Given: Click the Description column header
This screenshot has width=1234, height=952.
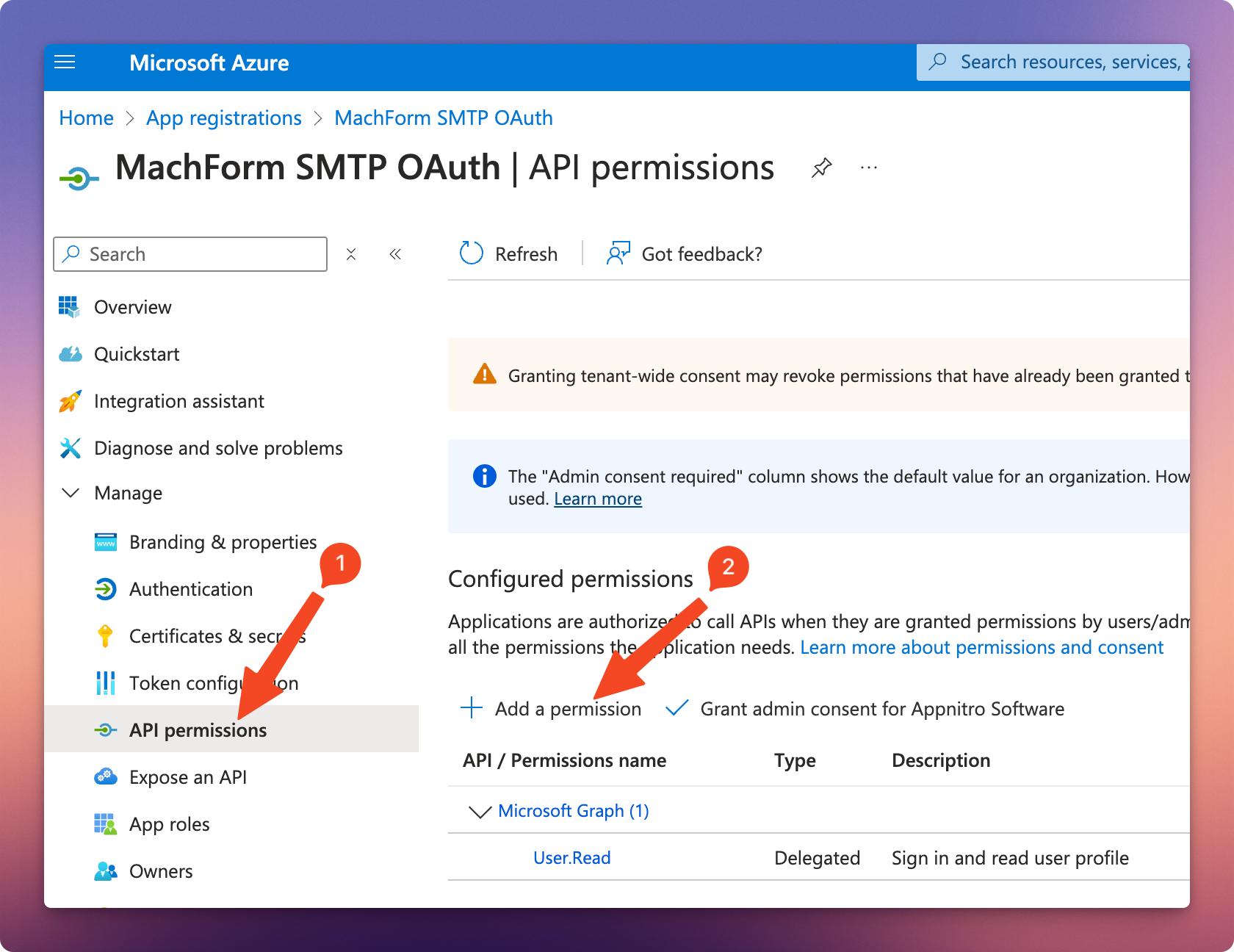Looking at the screenshot, I should click(x=941, y=760).
